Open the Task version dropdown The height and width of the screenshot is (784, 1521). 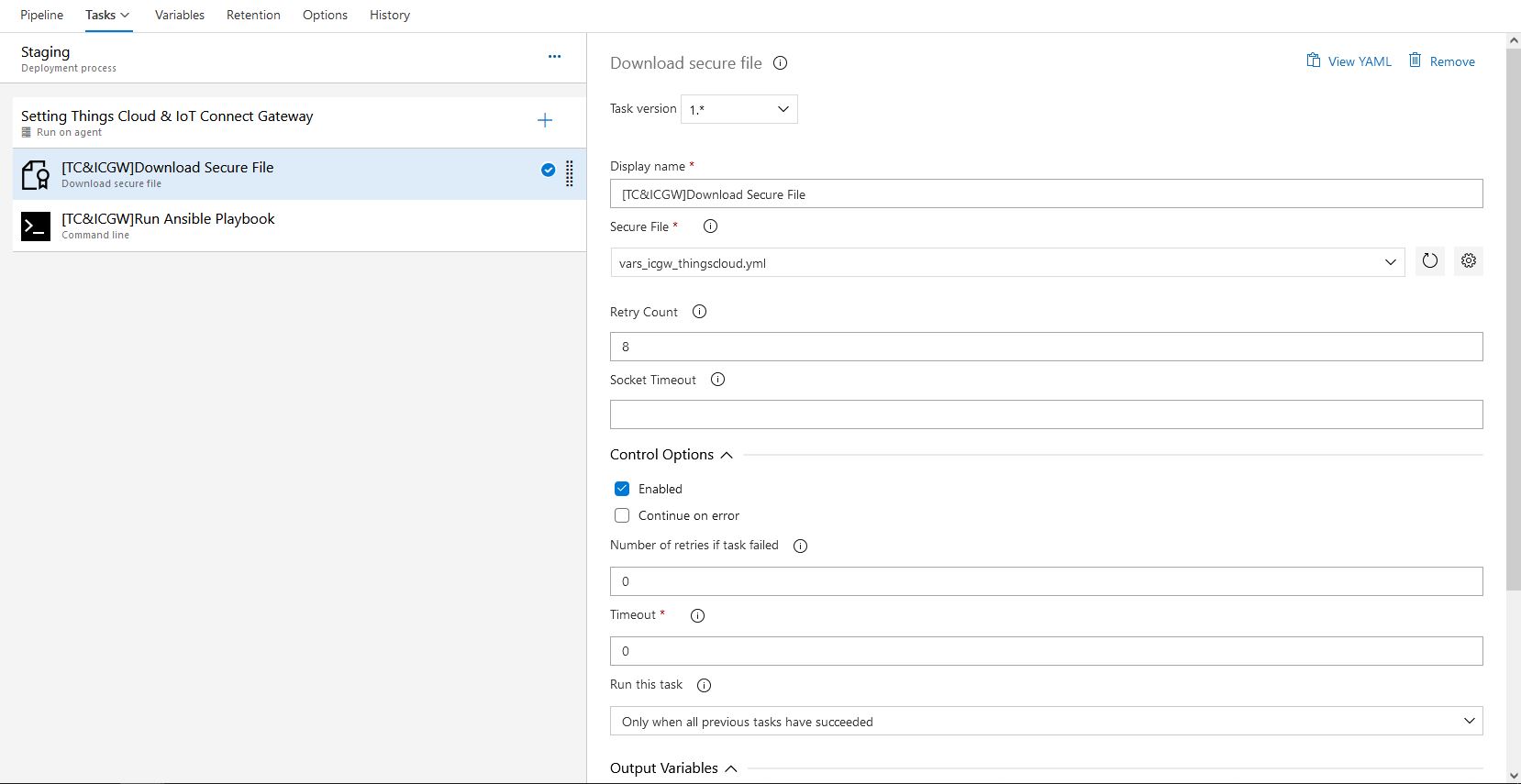[x=738, y=109]
